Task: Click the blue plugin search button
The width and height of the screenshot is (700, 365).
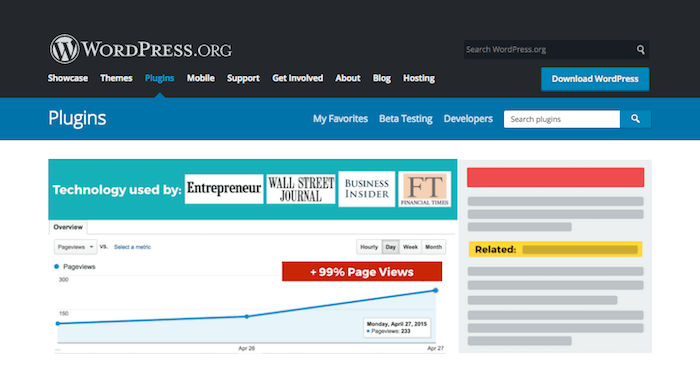Action: 635,119
